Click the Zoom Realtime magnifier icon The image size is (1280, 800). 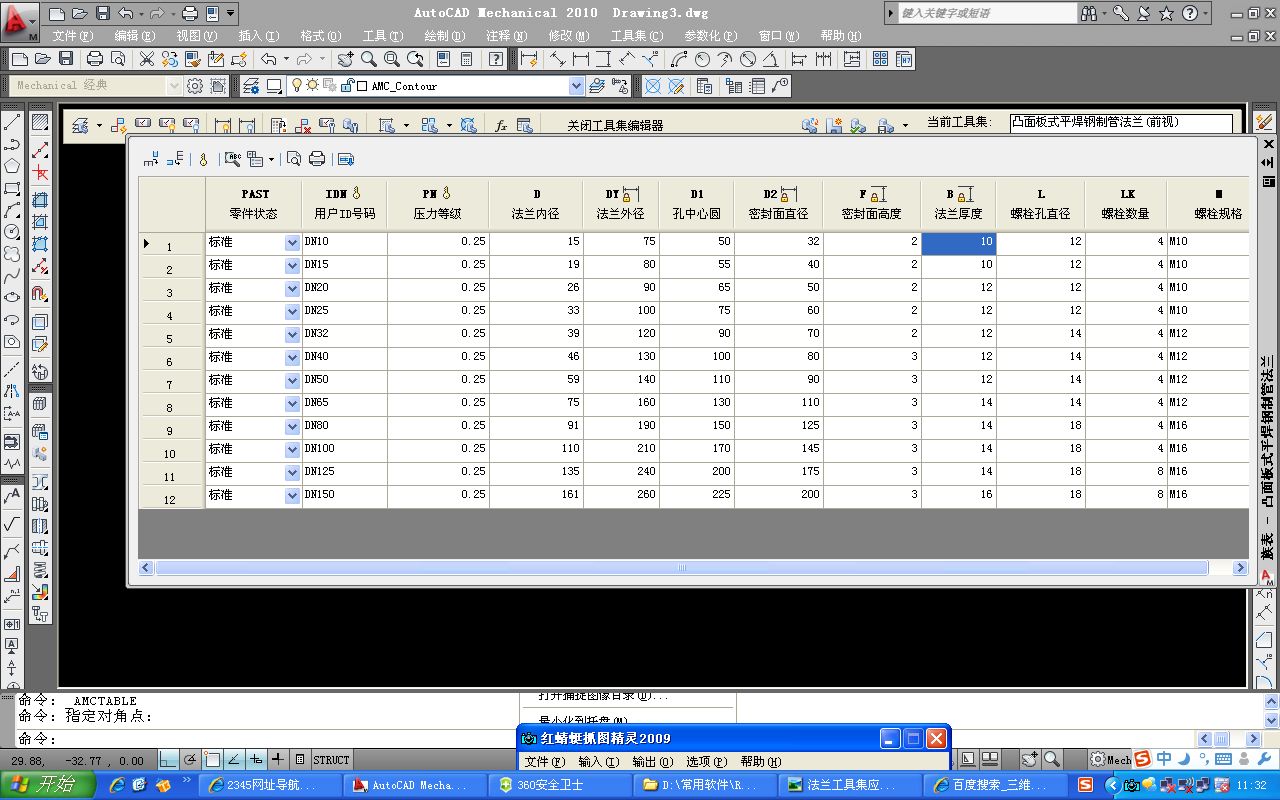(369, 59)
